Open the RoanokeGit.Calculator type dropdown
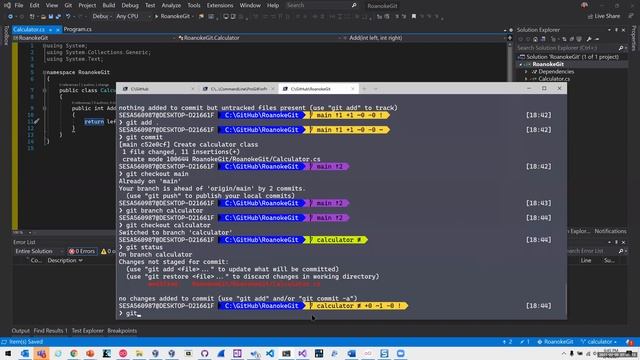The width and height of the screenshot is (640, 360). coord(259,38)
